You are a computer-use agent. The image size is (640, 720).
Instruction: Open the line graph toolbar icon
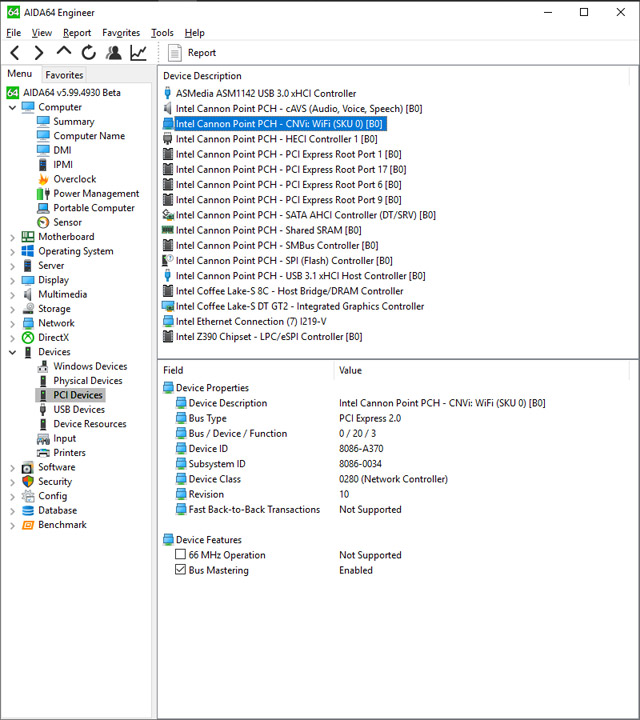point(138,53)
